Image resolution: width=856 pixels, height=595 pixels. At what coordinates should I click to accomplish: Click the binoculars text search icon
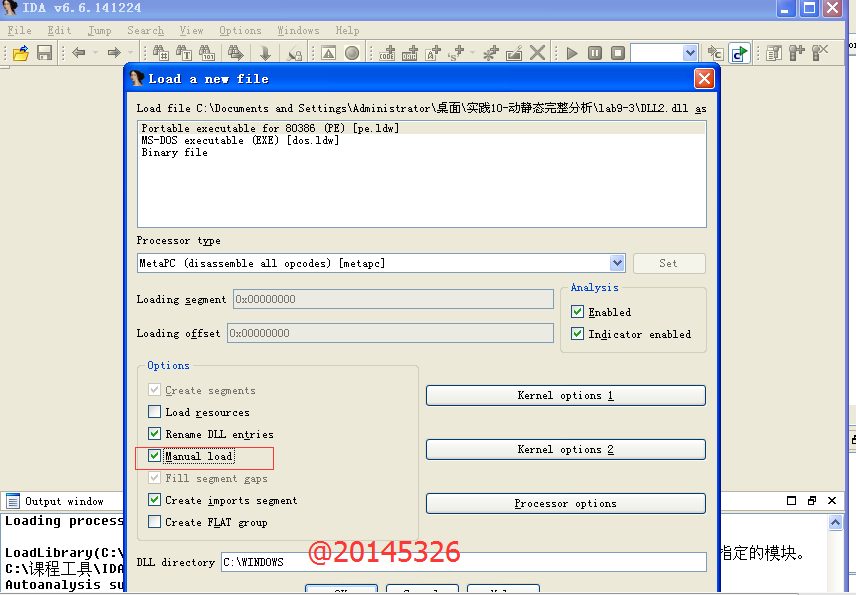tap(185, 53)
